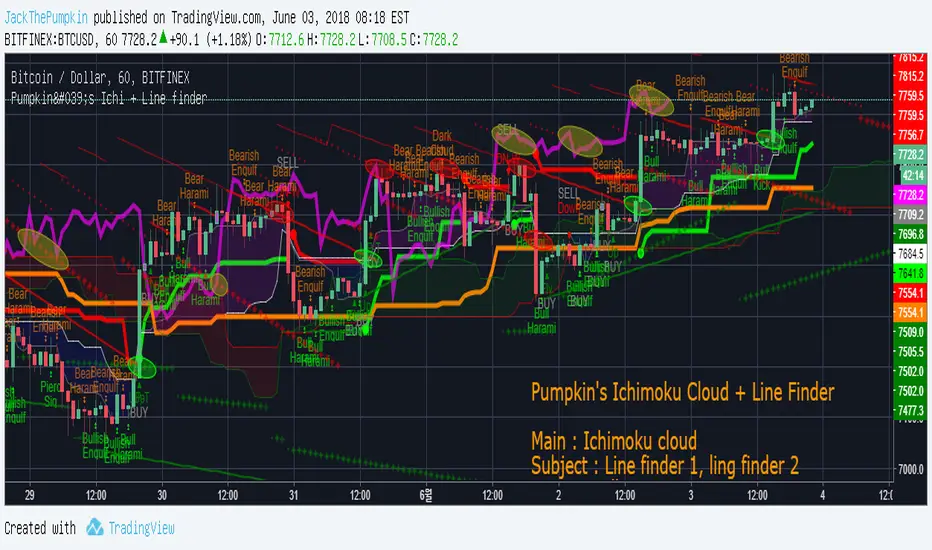
Task: Click the 7756.7 red price label
Action: (x=910, y=135)
